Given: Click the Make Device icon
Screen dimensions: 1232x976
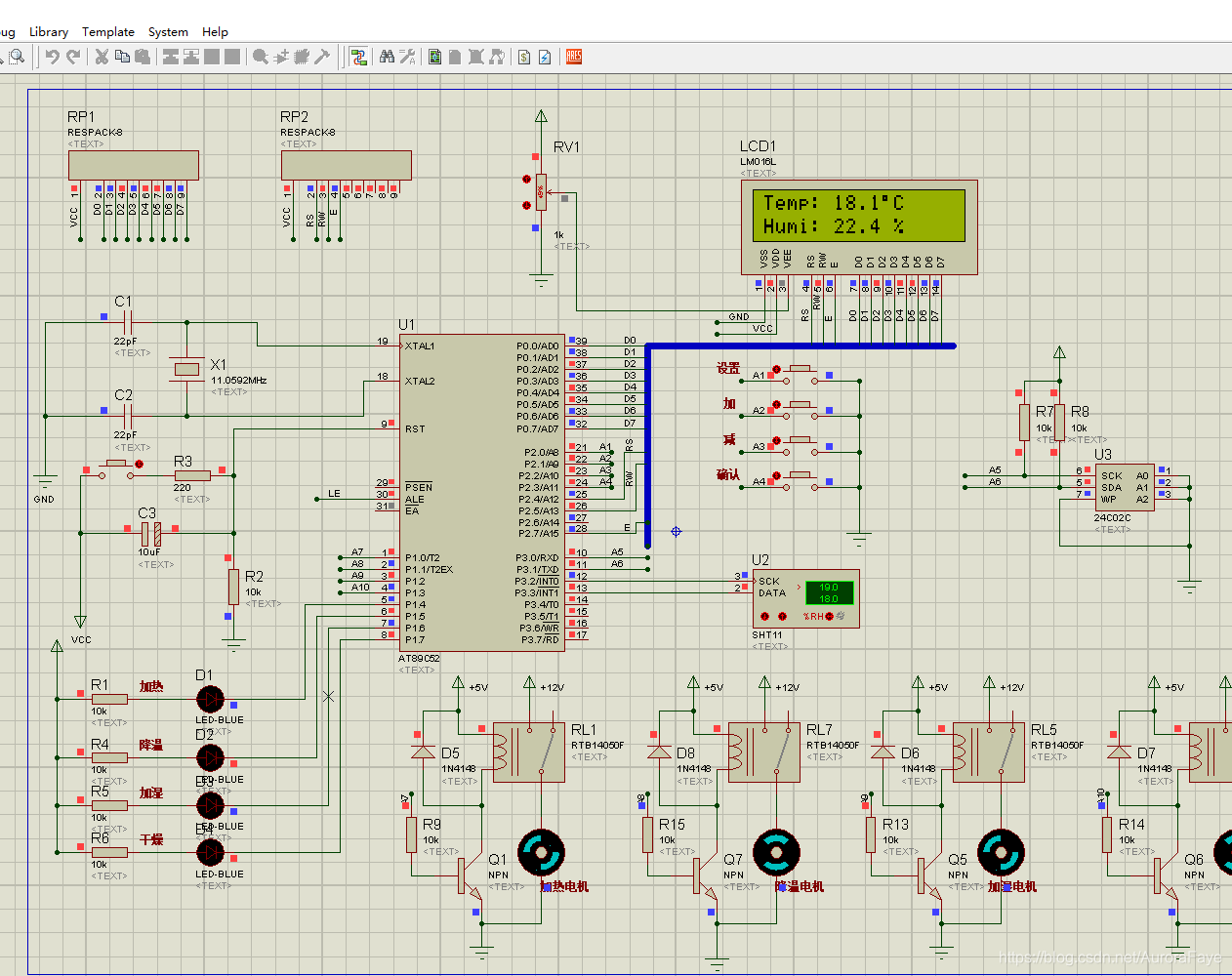Looking at the screenshot, I should 281,57.
